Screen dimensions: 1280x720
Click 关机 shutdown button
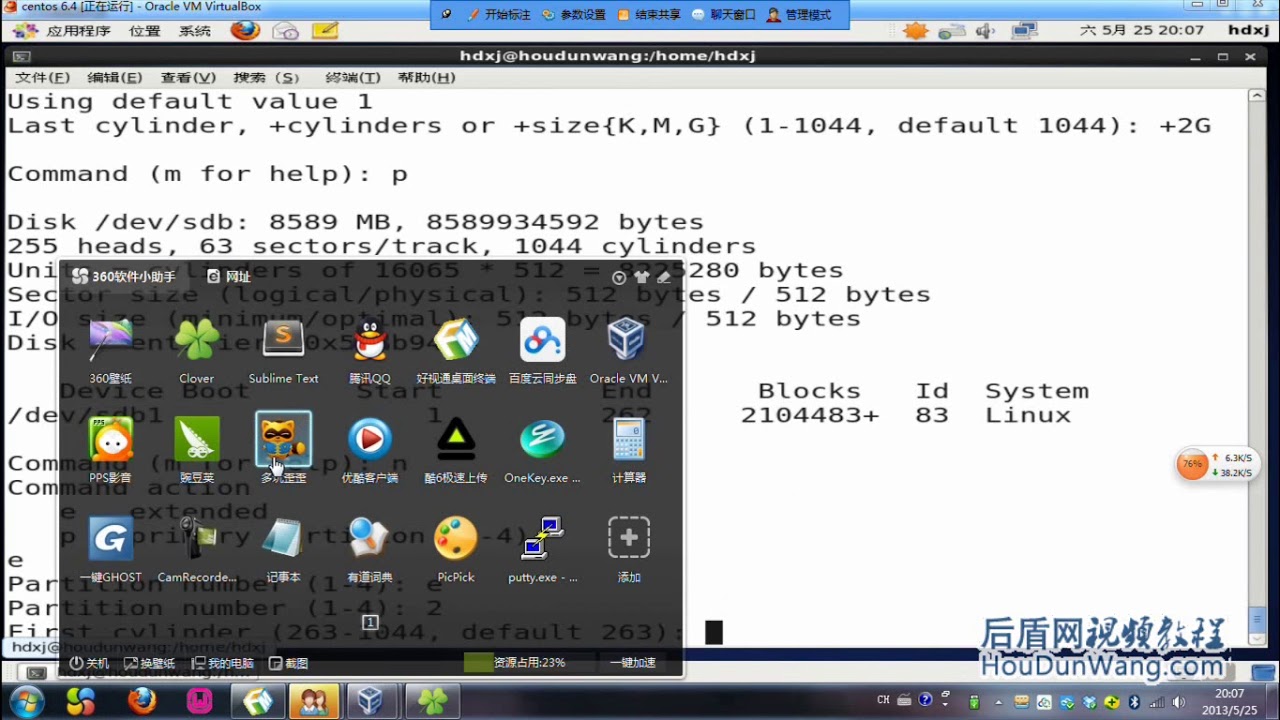(x=90, y=663)
